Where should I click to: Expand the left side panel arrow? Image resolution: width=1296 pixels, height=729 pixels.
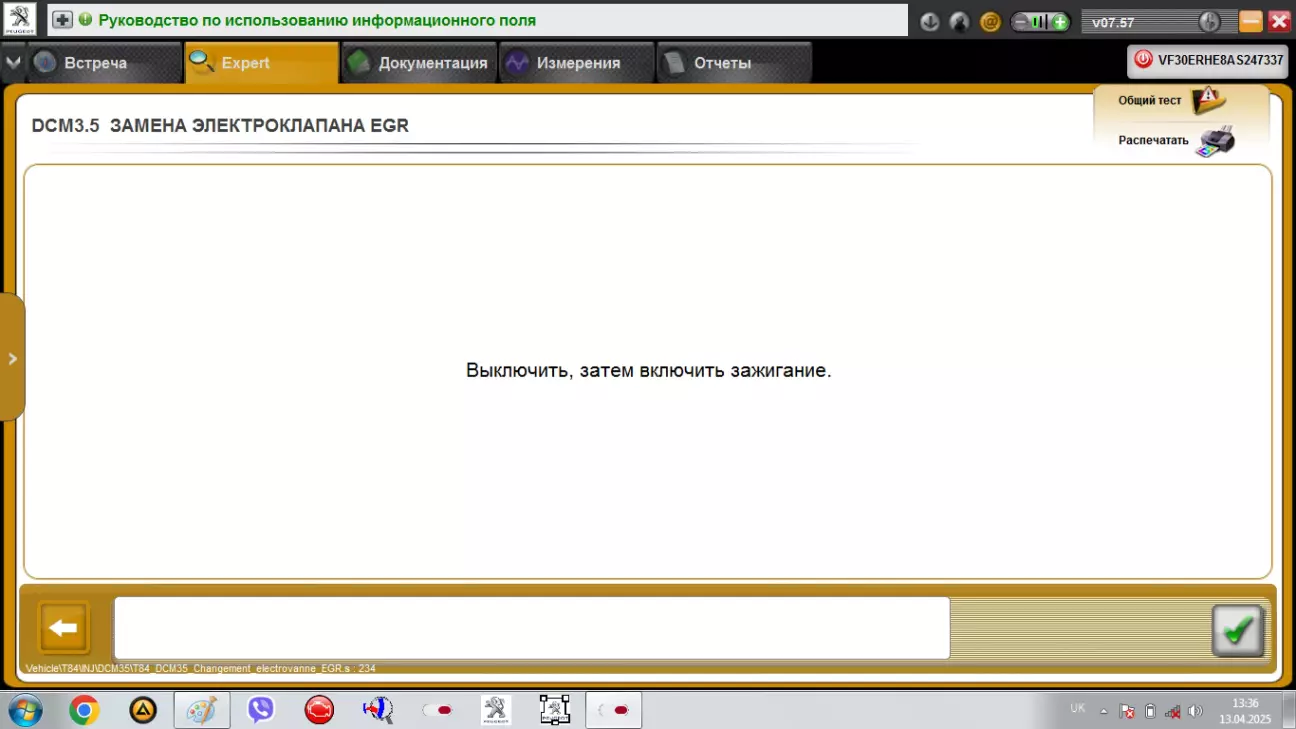12,358
